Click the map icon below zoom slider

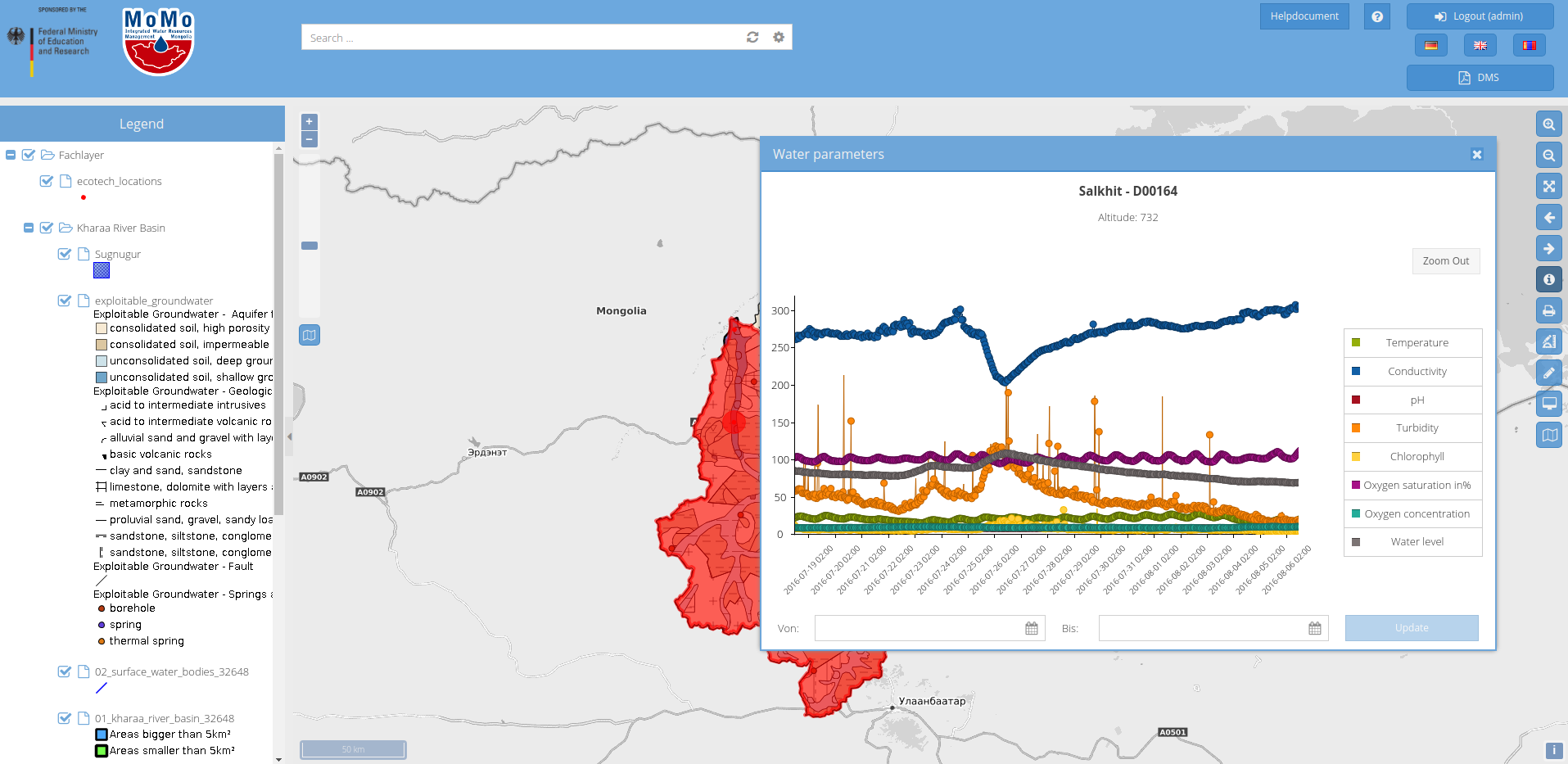[310, 335]
